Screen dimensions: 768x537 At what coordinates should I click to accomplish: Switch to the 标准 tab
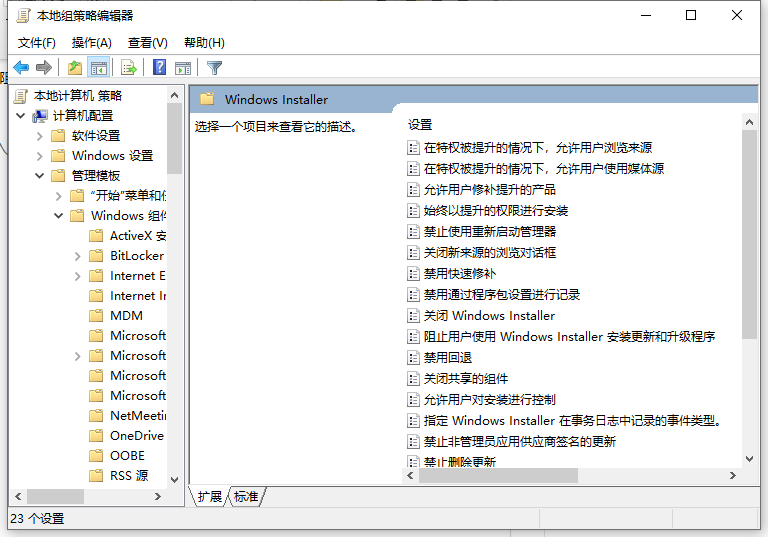click(x=246, y=497)
